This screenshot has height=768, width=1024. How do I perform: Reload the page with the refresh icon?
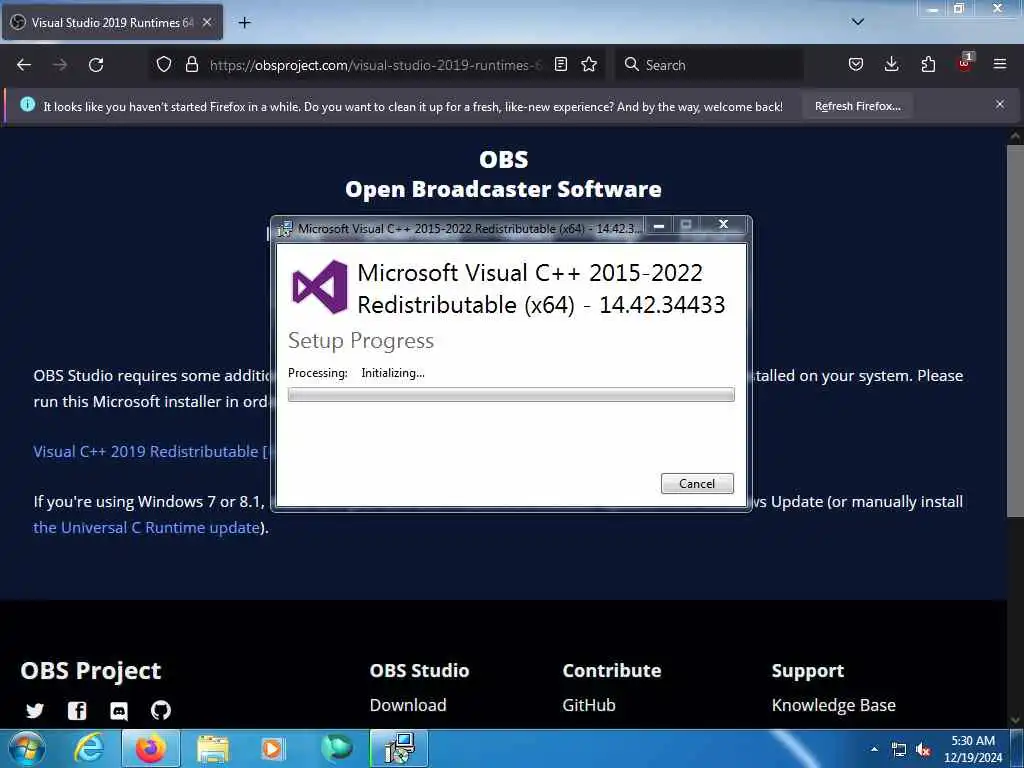tap(96, 65)
